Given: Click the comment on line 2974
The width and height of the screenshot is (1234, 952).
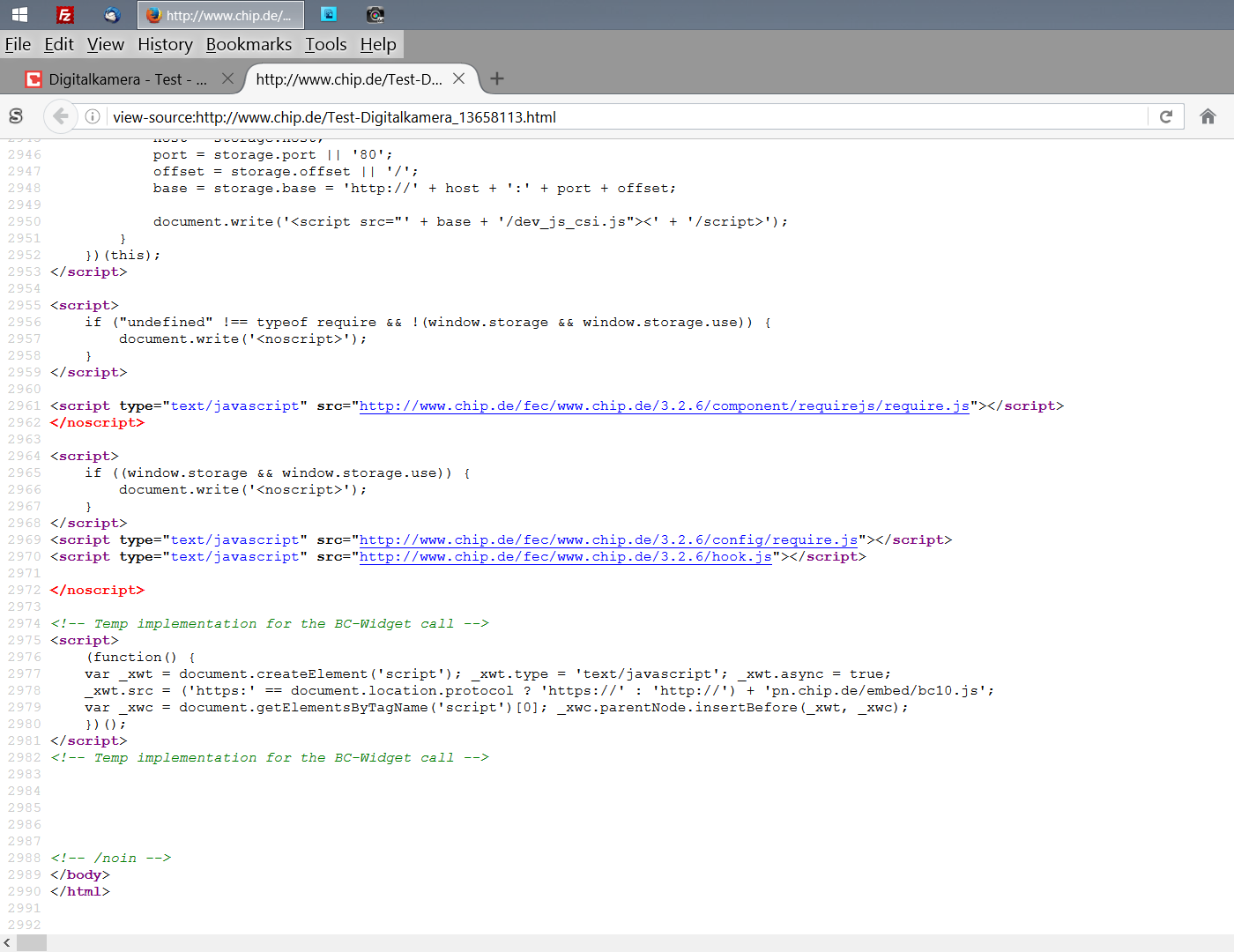Looking at the screenshot, I should point(270,623).
